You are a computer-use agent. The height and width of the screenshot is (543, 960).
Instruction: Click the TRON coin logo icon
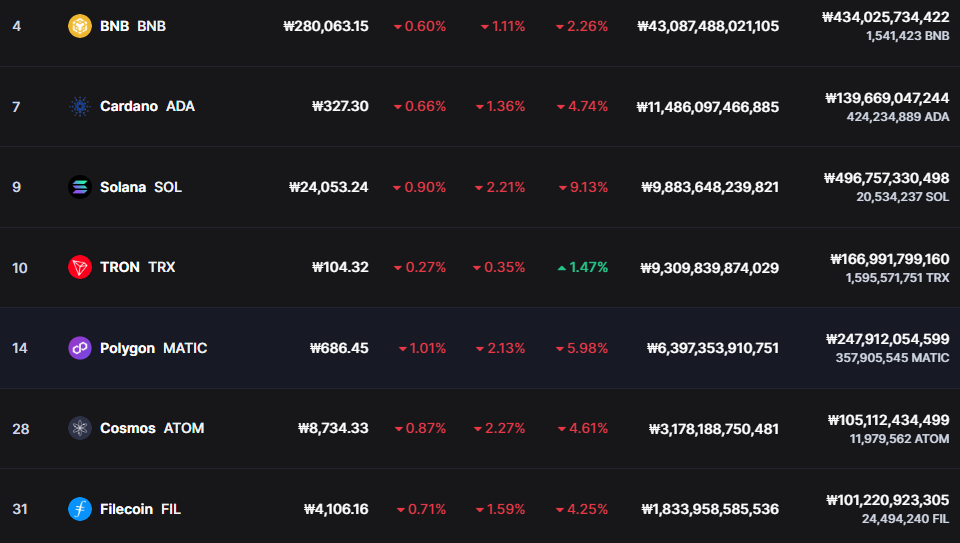click(x=80, y=267)
